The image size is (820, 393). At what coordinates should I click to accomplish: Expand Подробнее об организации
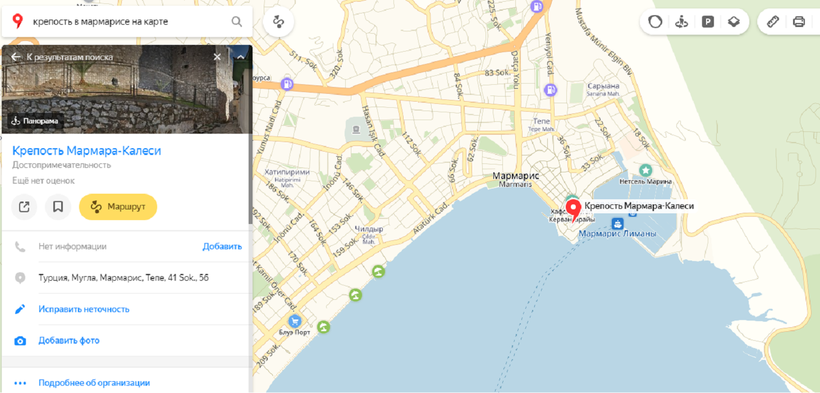94,383
